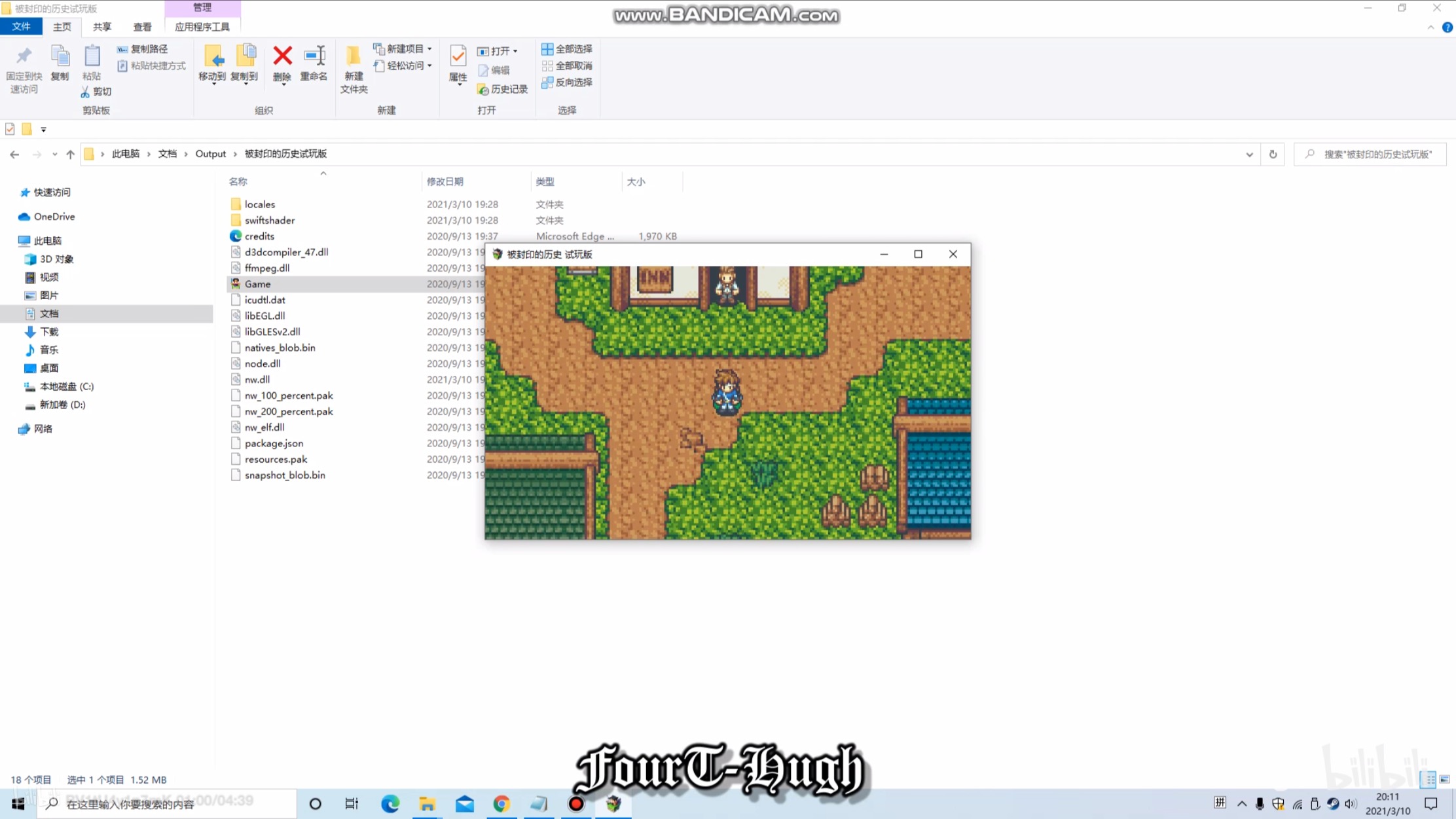Click the Rename icon in ribbon
This screenshot has width=1456, height=819.
click(x=314, y=56)
